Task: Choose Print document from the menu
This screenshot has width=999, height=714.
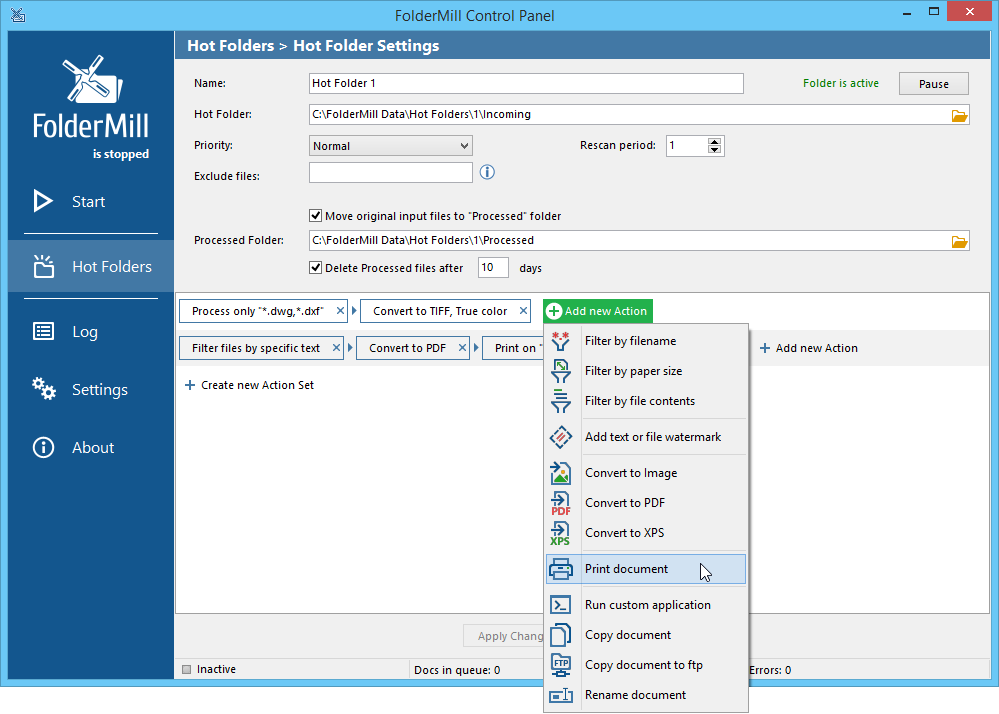Action: click(646, 569)
